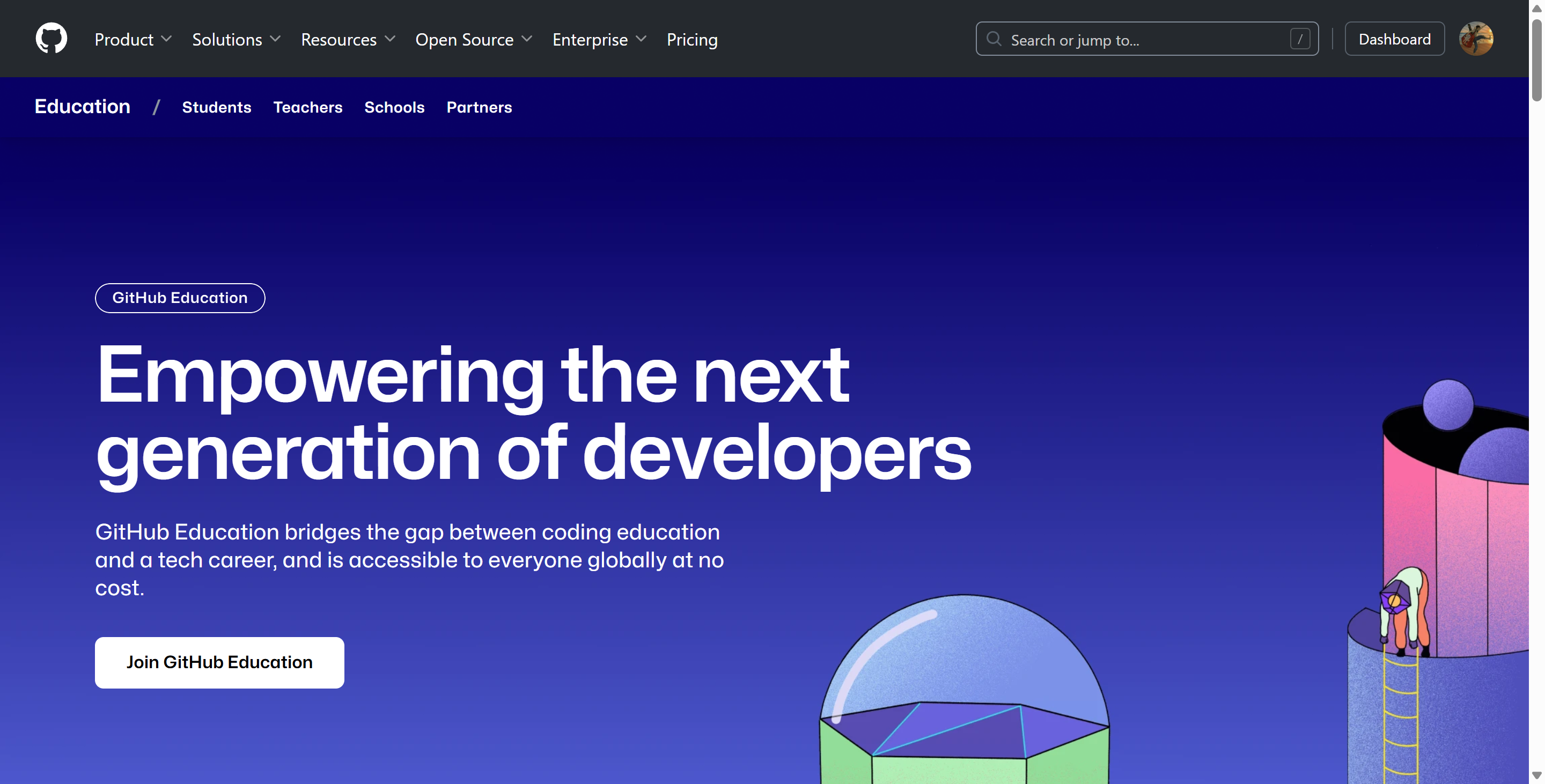
Task: Open the Partners section
Action: (x=479, y=107)
